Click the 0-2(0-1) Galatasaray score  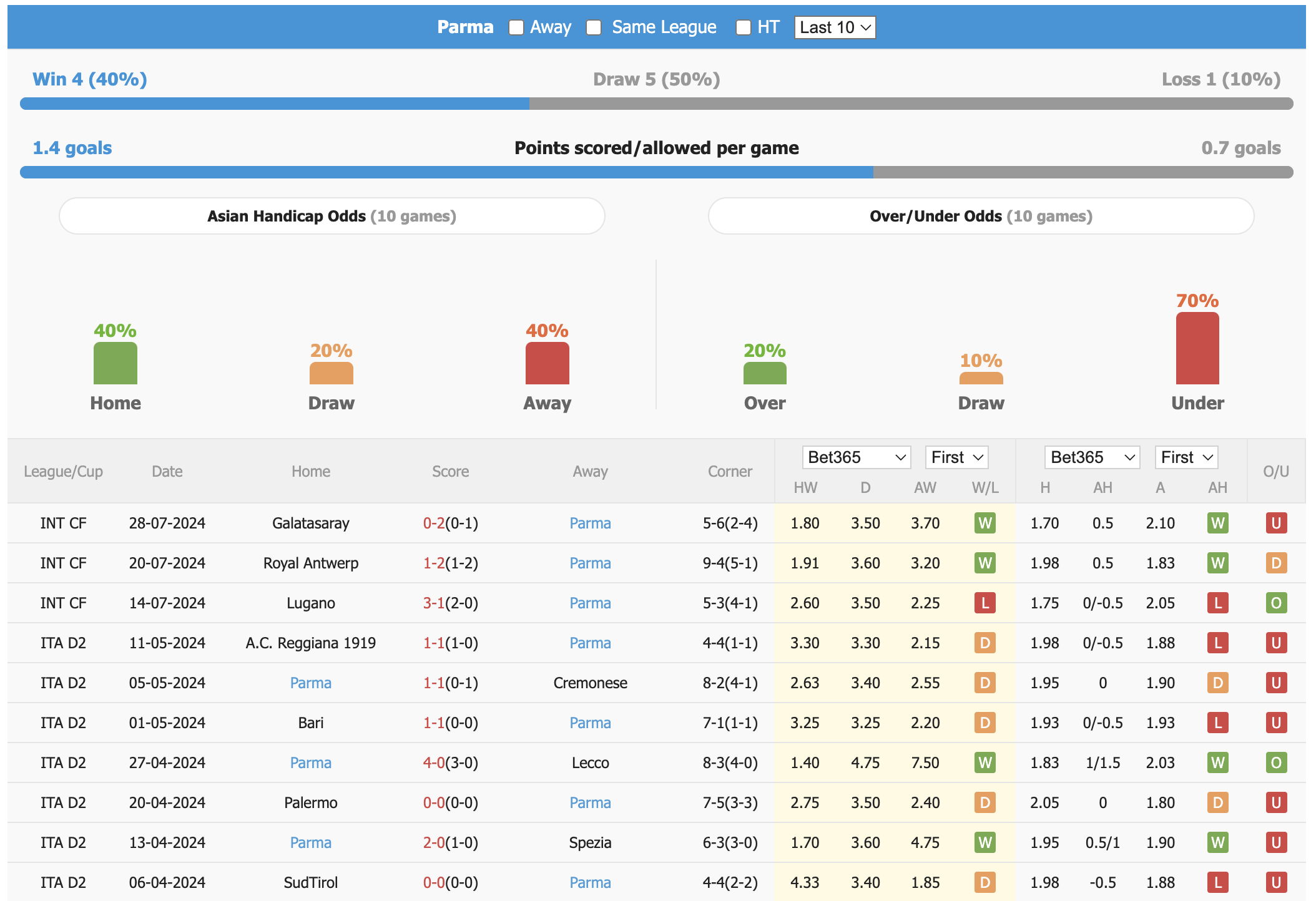pos(450,523)
